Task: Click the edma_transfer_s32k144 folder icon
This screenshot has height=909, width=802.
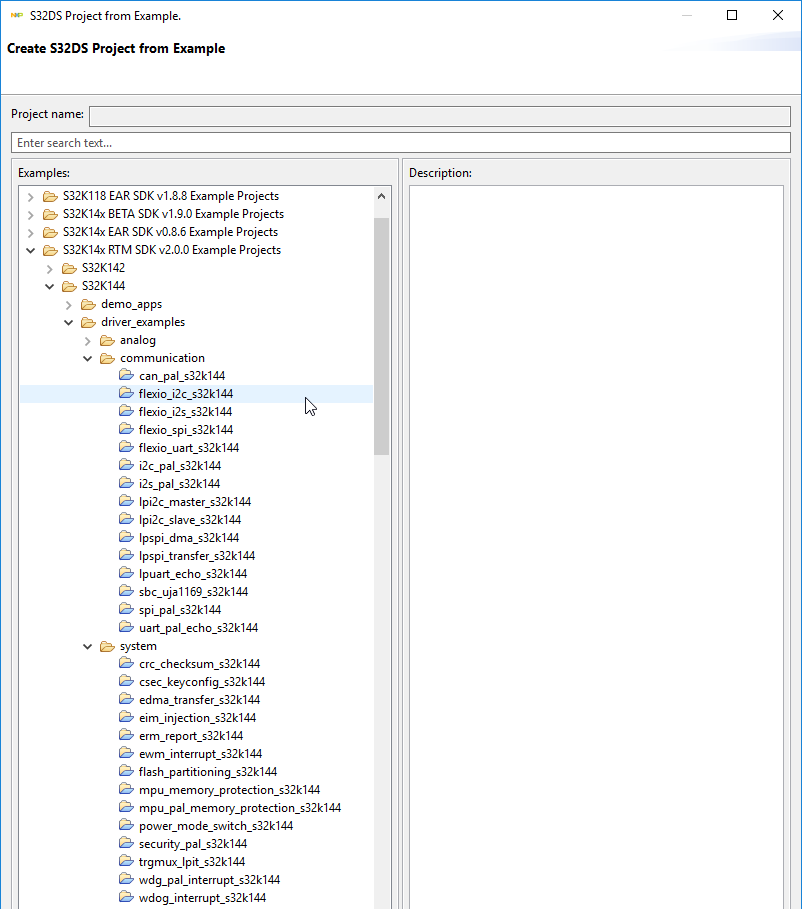Action: pos(126,699)
